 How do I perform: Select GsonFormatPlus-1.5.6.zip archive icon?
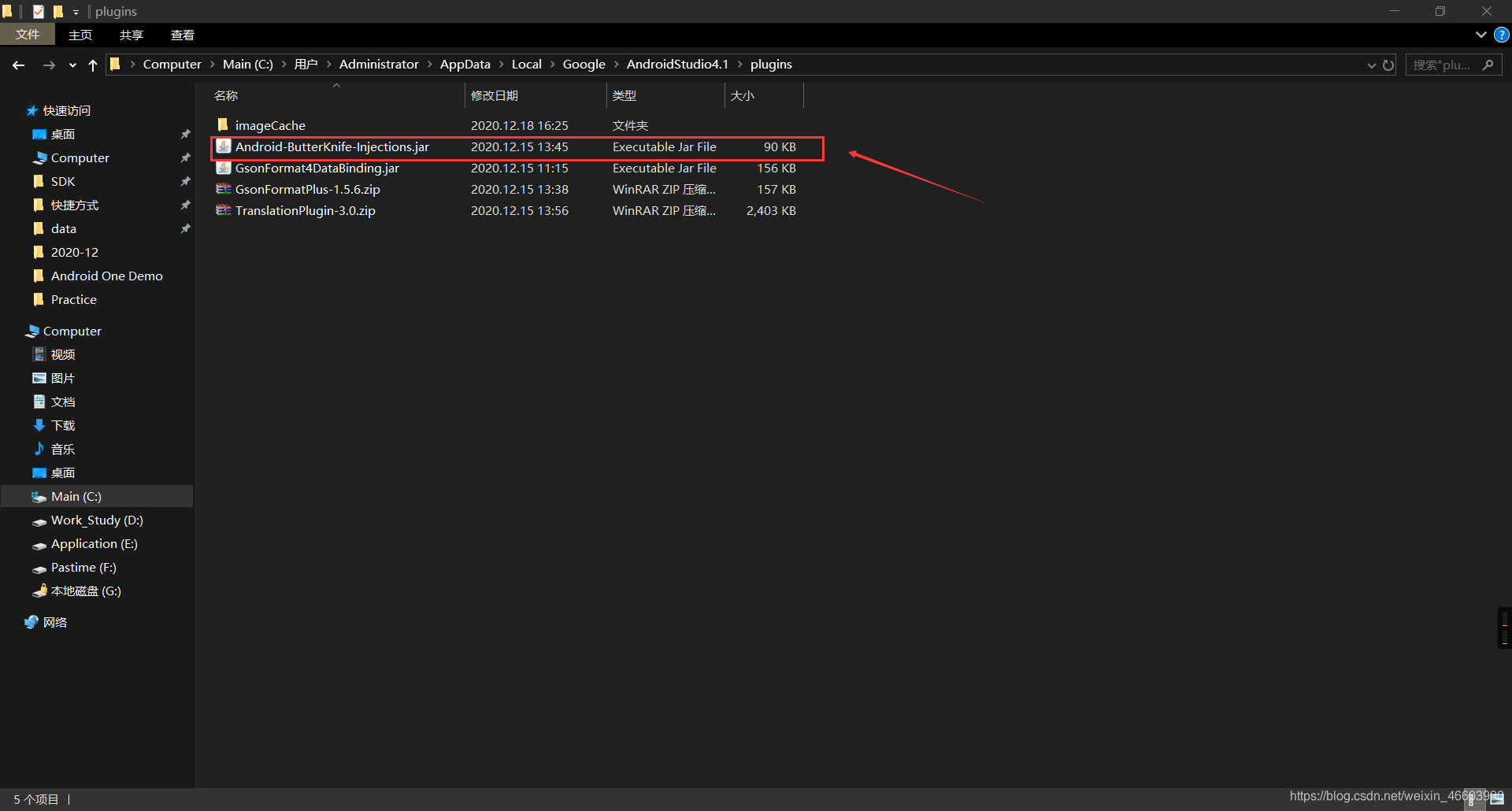click(x=223, y=189)
